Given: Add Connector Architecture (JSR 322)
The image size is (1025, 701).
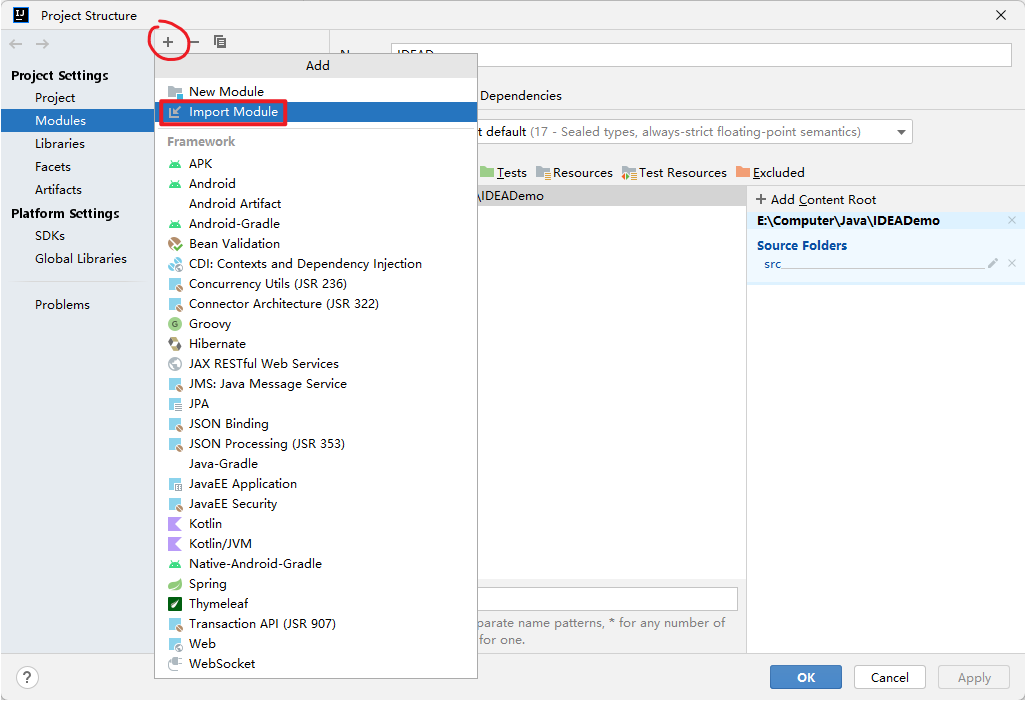Looking at the screenshot, I should [x=316, y=303].
